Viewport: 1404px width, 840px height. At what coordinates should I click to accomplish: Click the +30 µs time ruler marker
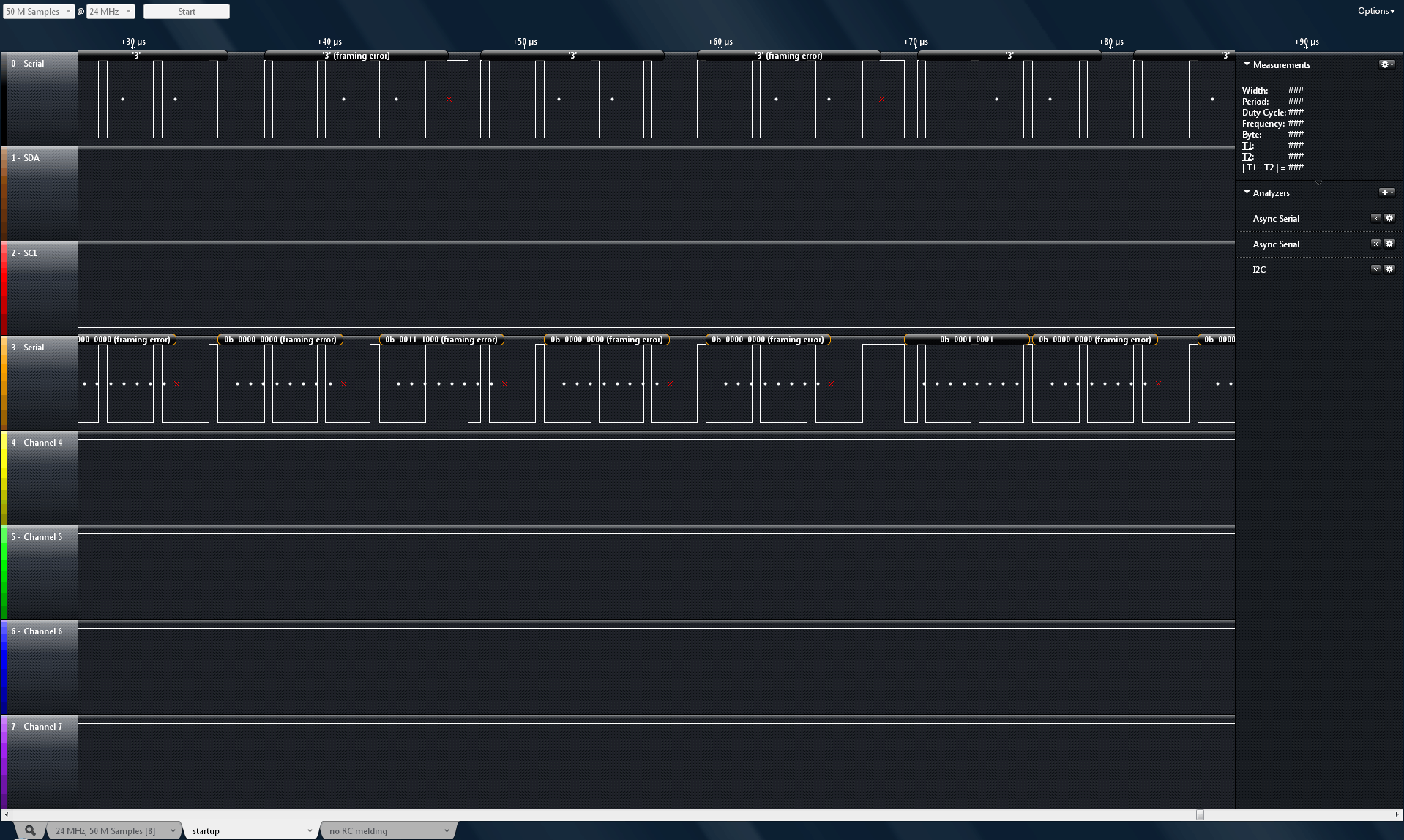pos(133,42)
